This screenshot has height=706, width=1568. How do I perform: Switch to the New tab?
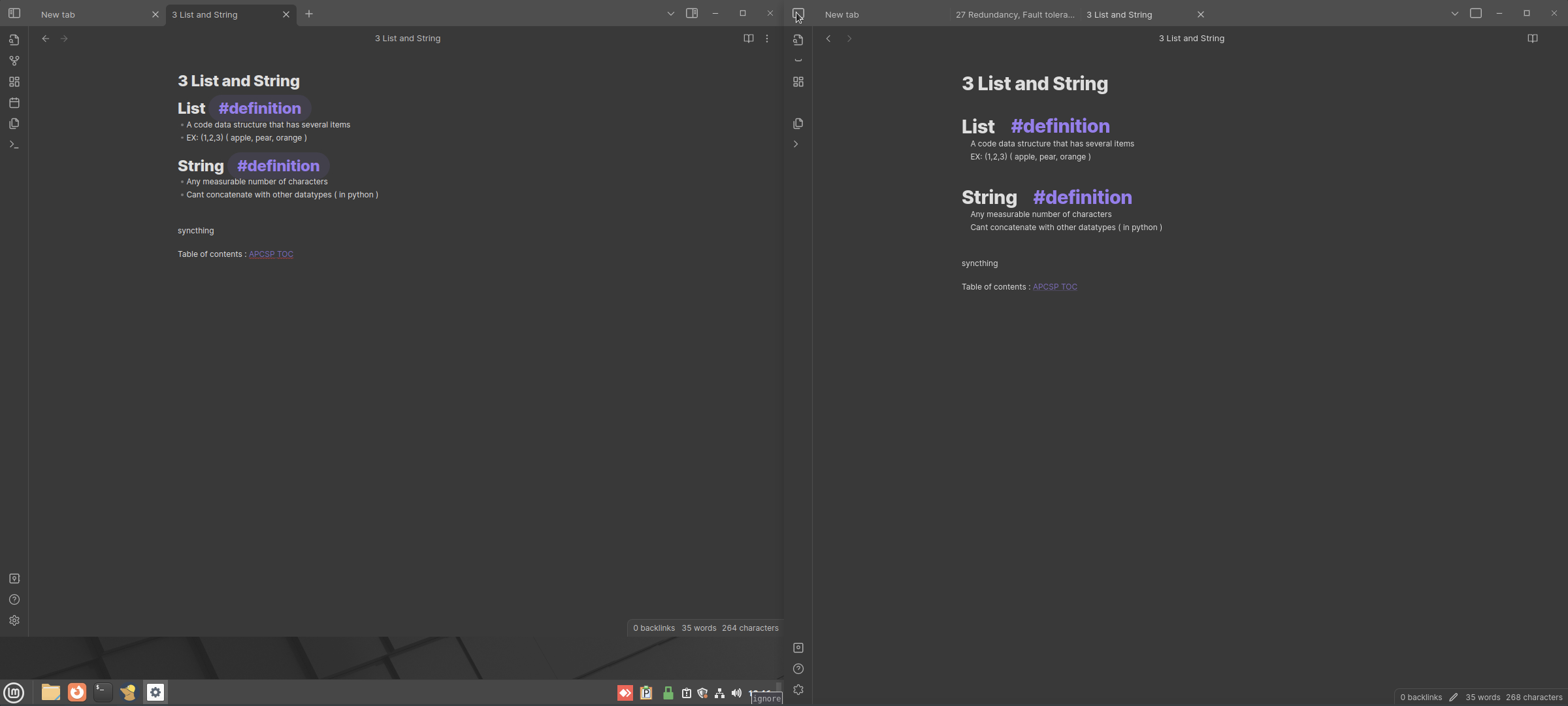(x=57, y=14)
